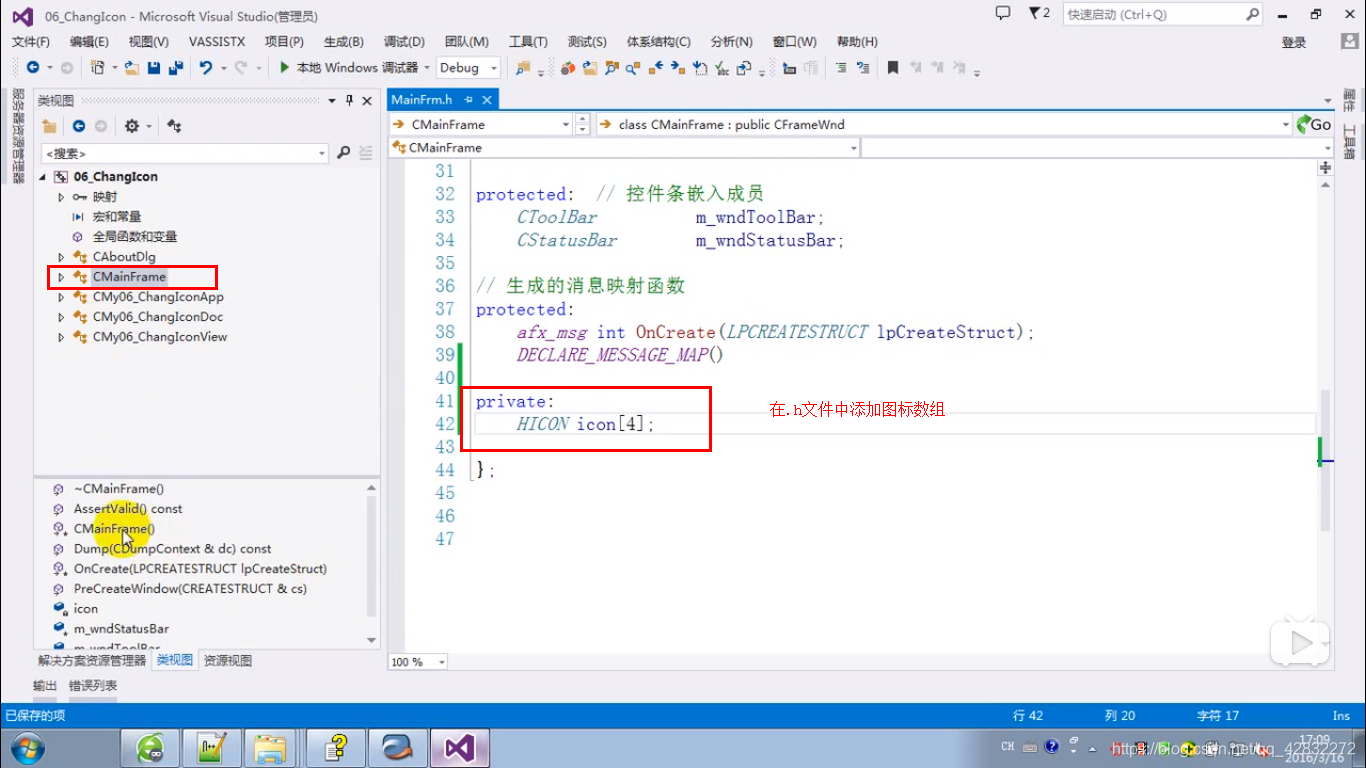Expand the CMy06_ChangIconDoc class node
Viewport: 1366px width, 768px height.
[61, 317]
